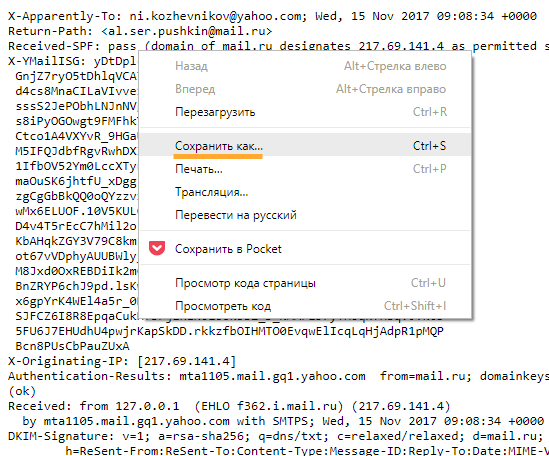This screenshot has height=456, width=549.
Task: Select Сохранить в Pocket entry
Action: 305,249
